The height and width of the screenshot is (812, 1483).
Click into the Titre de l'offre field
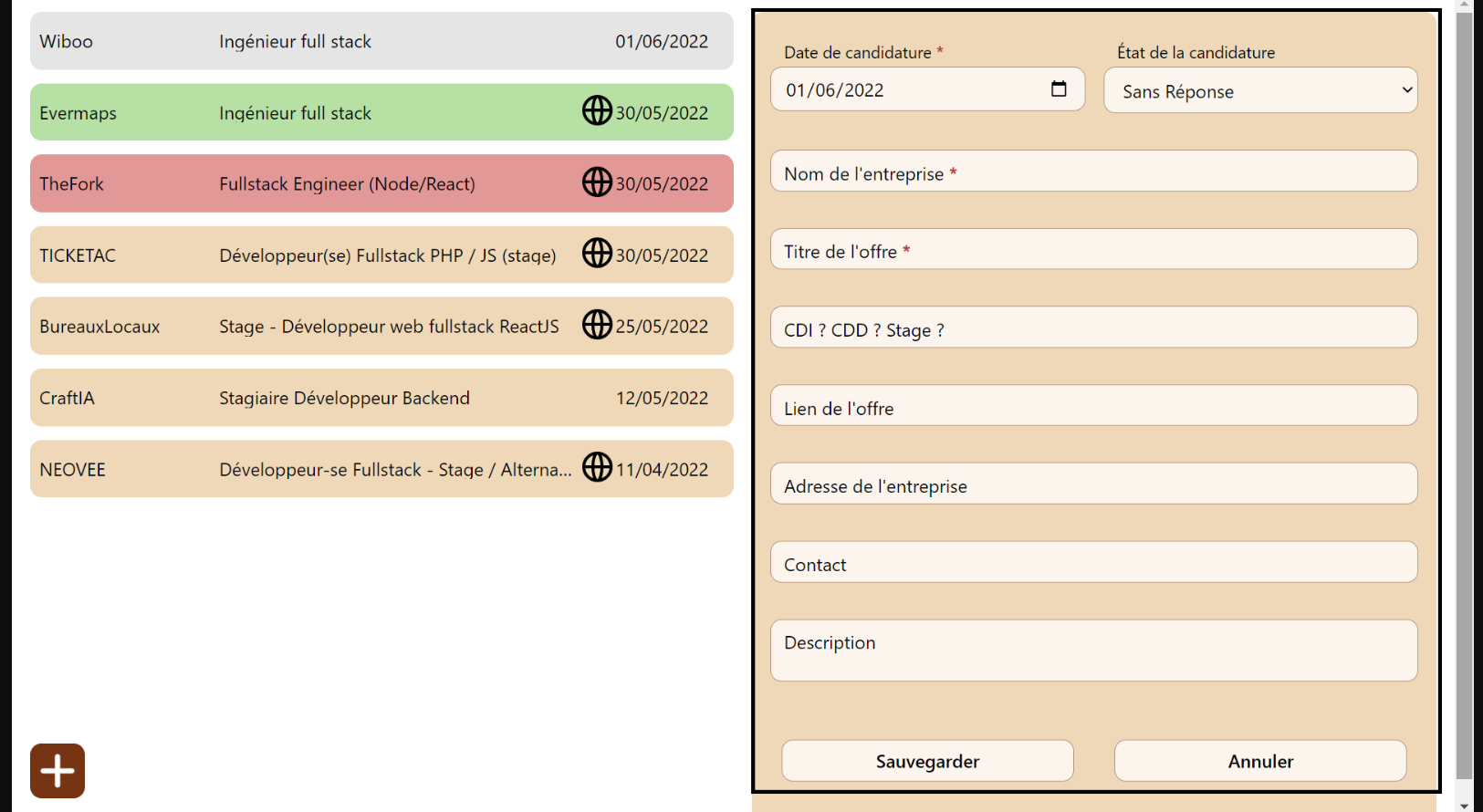[x=1093, y=249]
